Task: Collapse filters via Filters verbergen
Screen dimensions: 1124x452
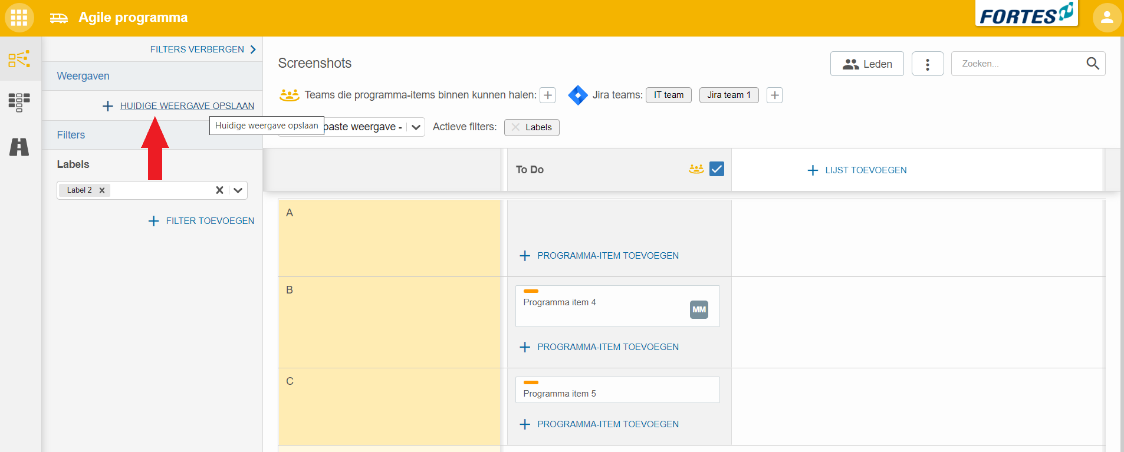Action: 202,49
